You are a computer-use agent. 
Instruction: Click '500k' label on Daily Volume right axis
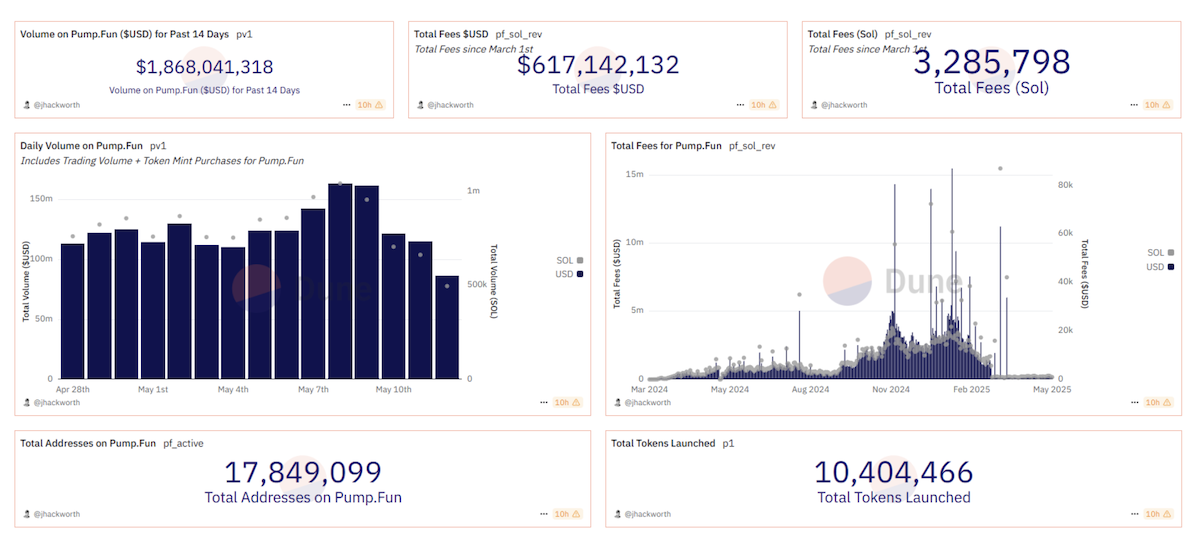click(x=478, y=284)
